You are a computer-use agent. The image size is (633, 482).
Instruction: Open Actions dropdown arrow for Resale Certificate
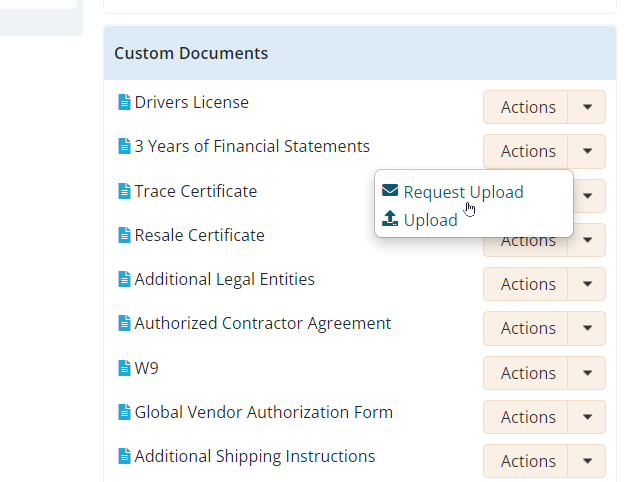click(587, 240)
